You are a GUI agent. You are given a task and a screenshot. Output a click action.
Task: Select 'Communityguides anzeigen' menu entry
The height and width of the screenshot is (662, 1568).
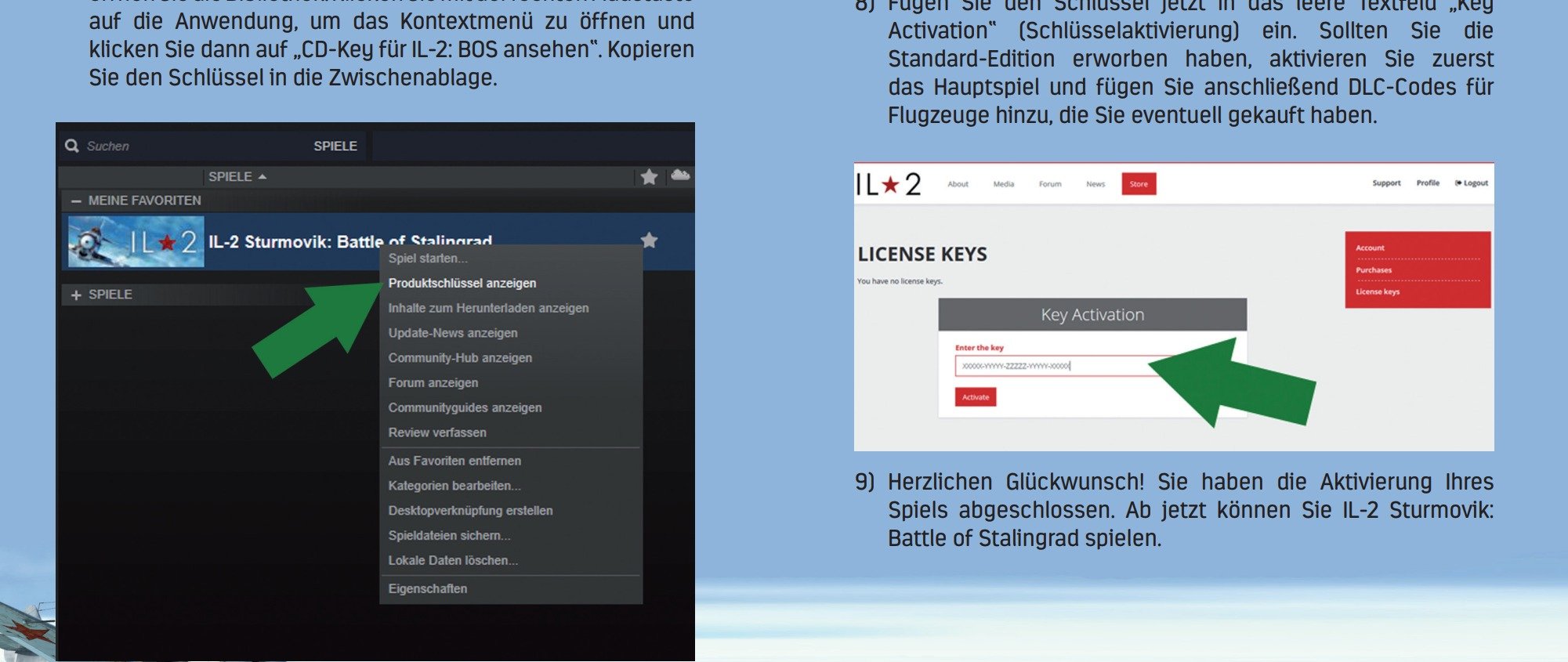pyautogui.click(x=465, y=408)
